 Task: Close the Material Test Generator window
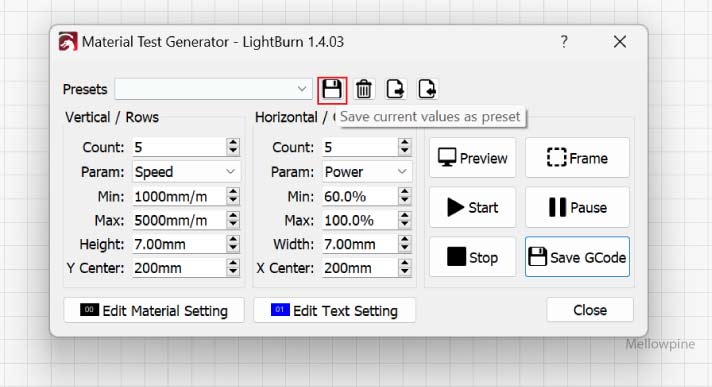tap(620, 42)
